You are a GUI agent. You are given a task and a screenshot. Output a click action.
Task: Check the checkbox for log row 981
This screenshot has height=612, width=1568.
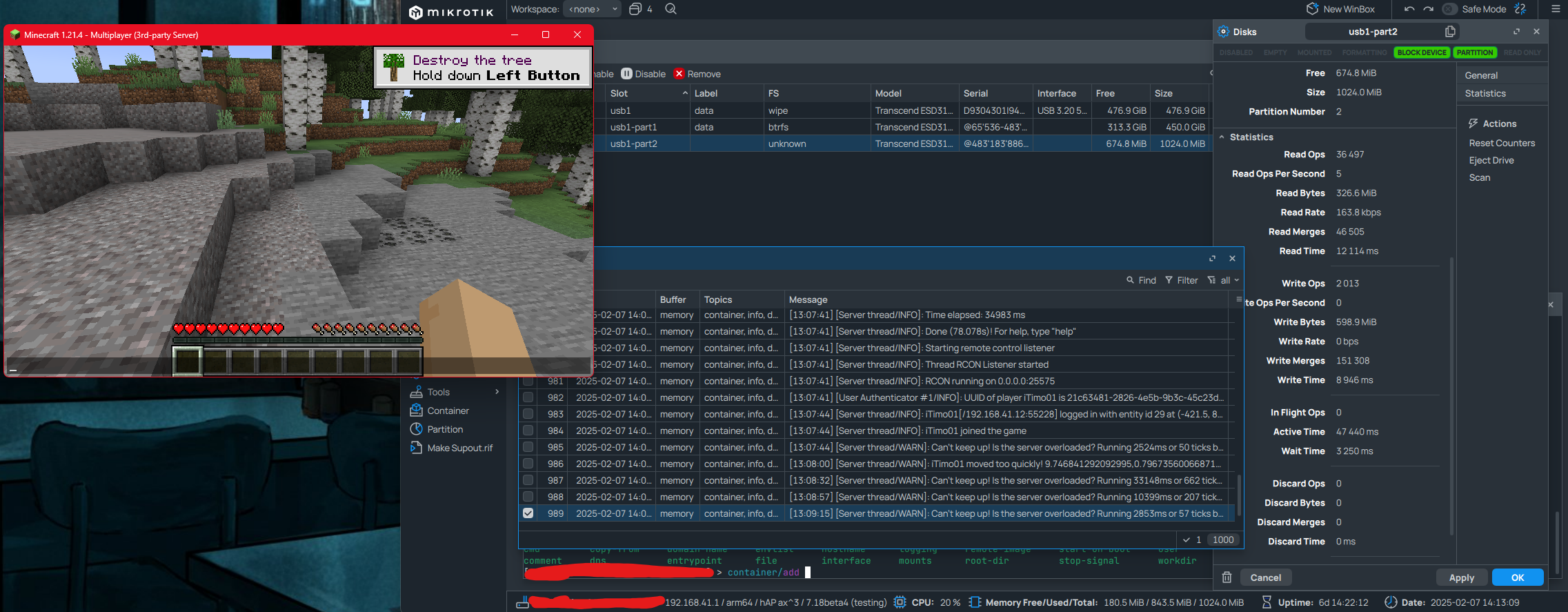pyautogui.click(x=528, y=381)
